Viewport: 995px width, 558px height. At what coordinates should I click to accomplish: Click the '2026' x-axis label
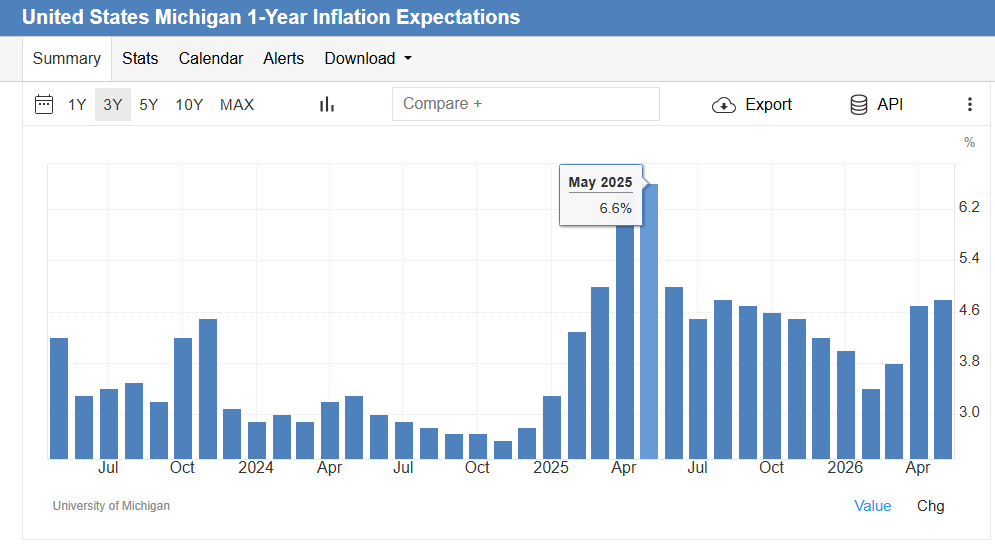point(845,468)
